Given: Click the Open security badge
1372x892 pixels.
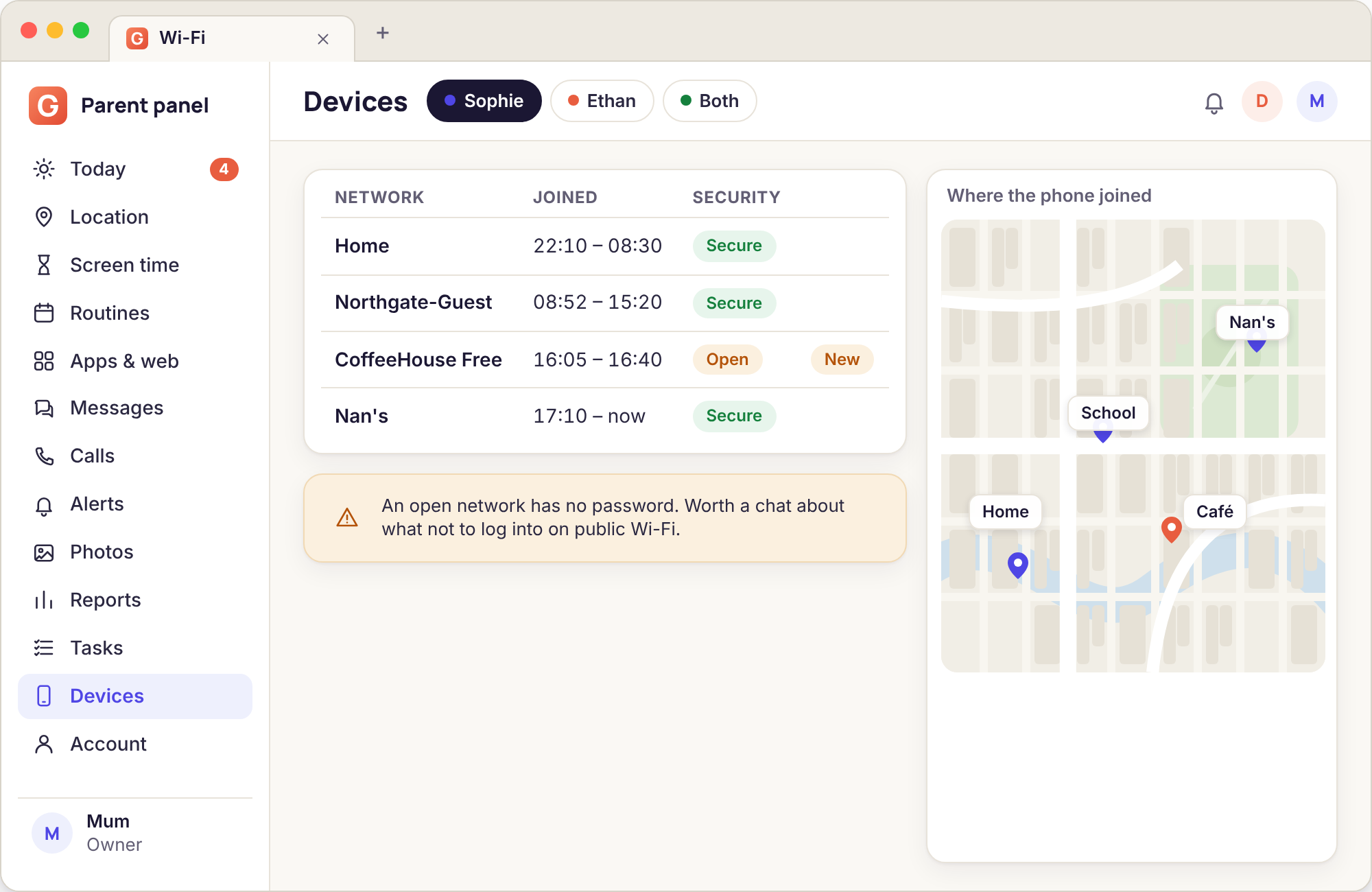Looking at the screenshot, I should pos(727,360).
